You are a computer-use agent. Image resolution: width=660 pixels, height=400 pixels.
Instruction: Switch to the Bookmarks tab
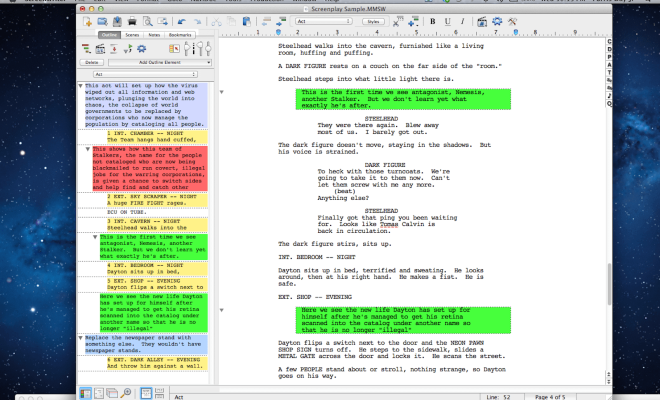(x=180, y=35)
